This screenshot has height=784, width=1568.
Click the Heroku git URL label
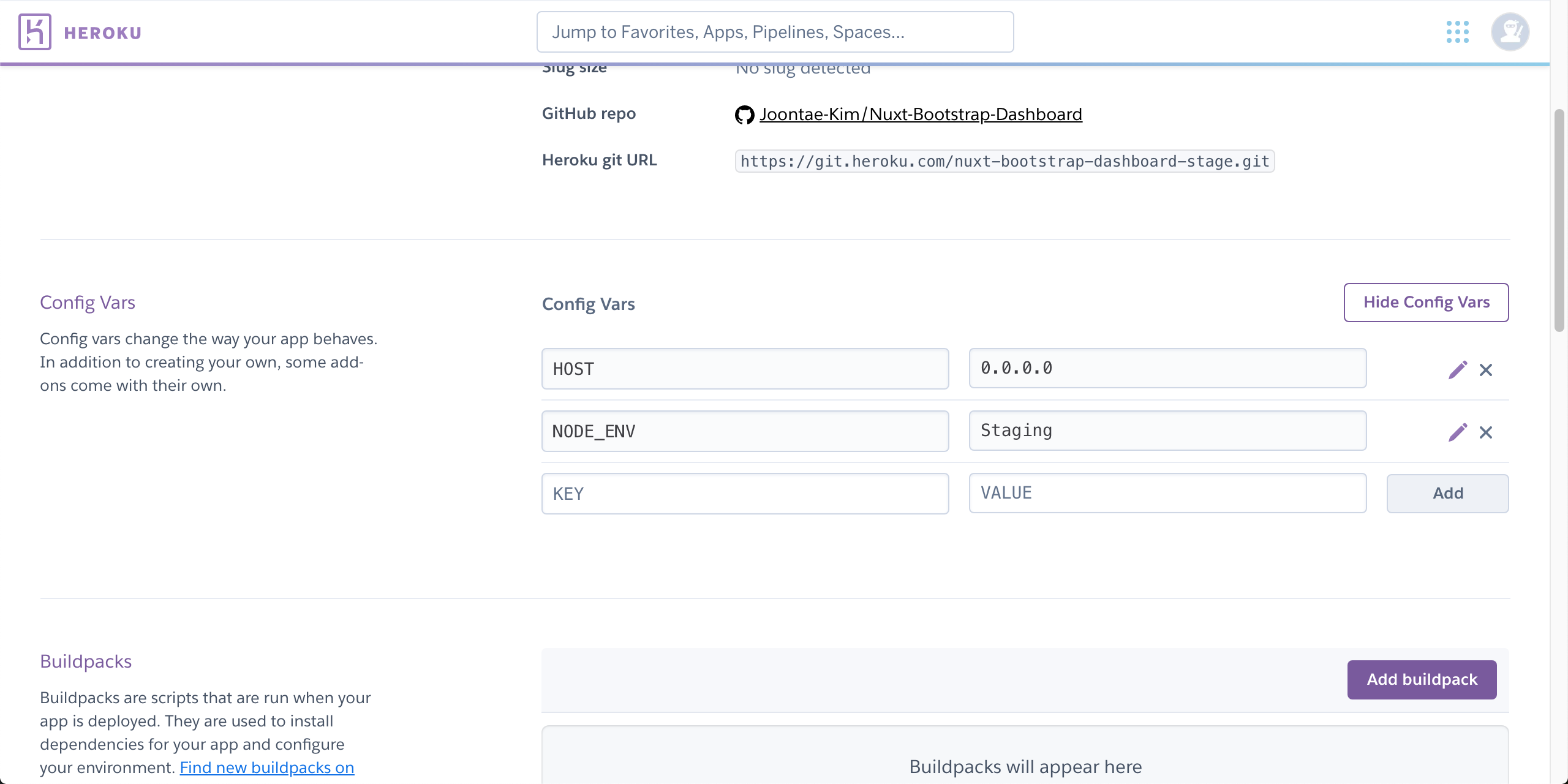(x=599, y=160)
